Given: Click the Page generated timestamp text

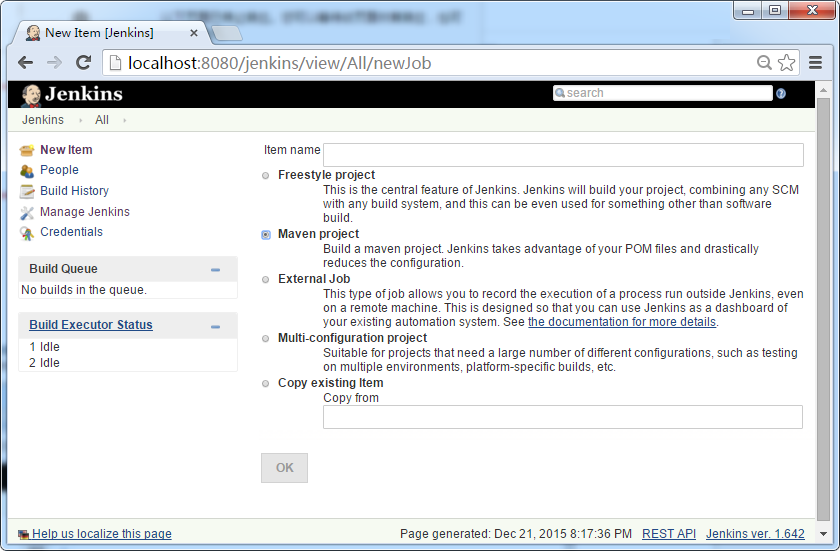Looking at the screenshot, I should [x=516, y=534].
